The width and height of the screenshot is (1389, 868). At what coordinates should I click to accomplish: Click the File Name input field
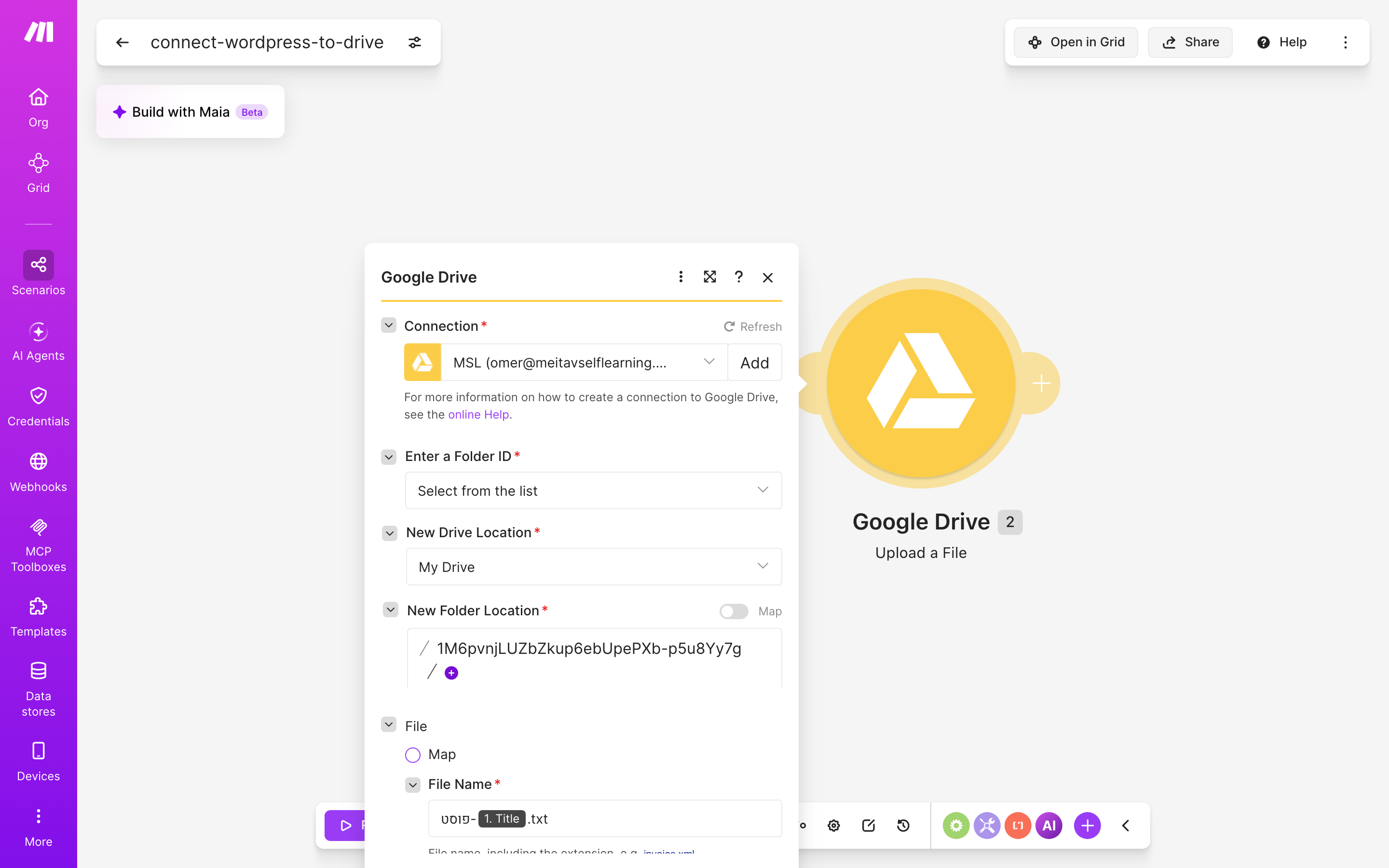pos(605,819)
